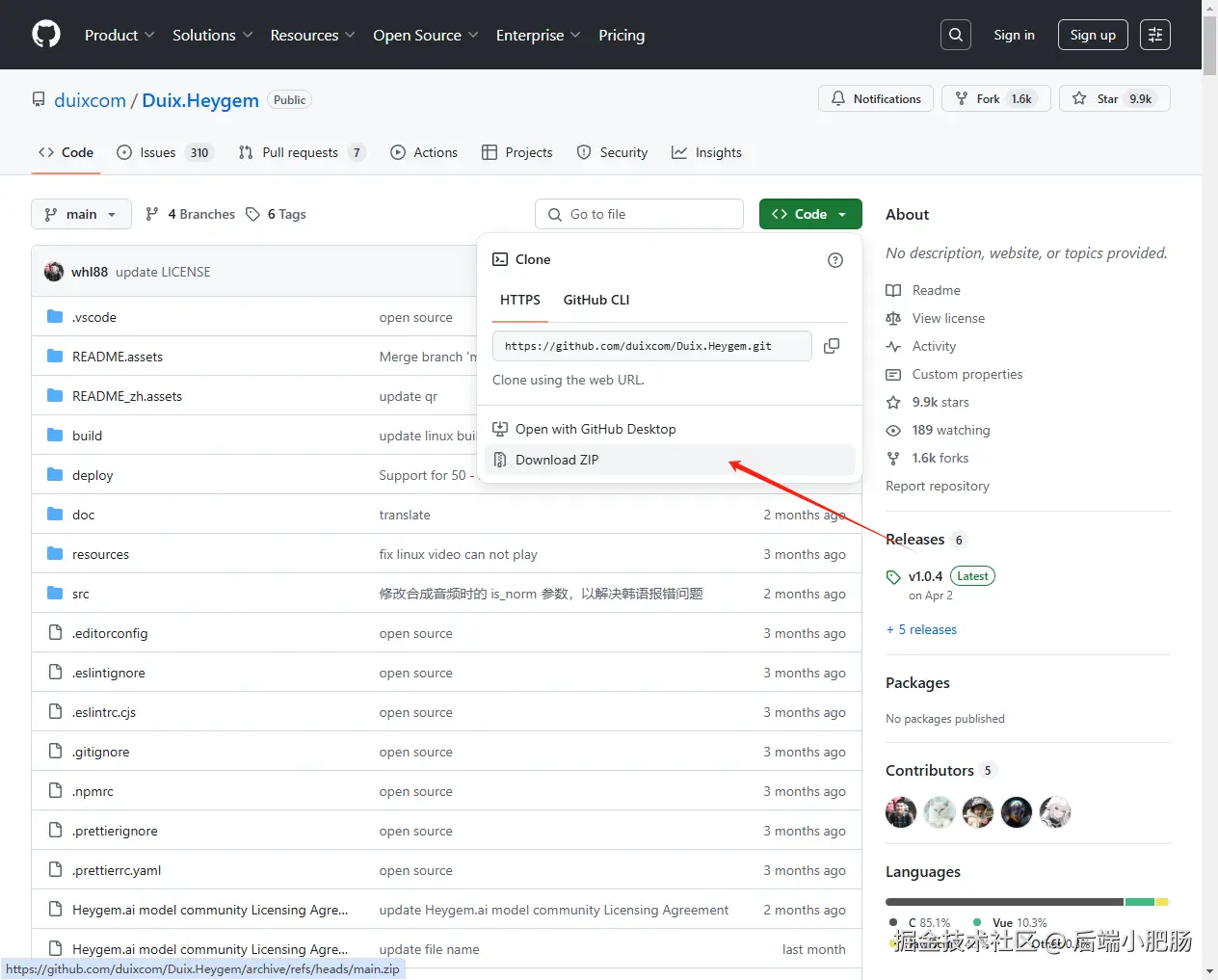Image resolution: width=1218 pixels, height=980 pixels.
Task: Click the tag icon next to v1.0.4
Action: coord(893,577)
